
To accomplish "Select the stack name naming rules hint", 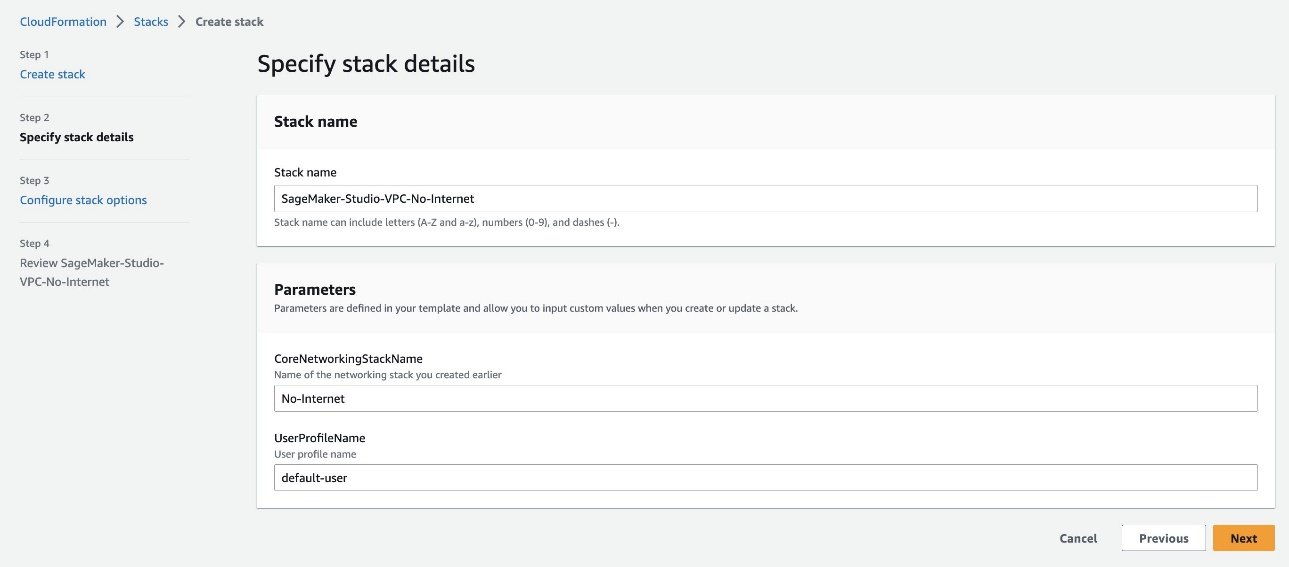I will [447, 222].
